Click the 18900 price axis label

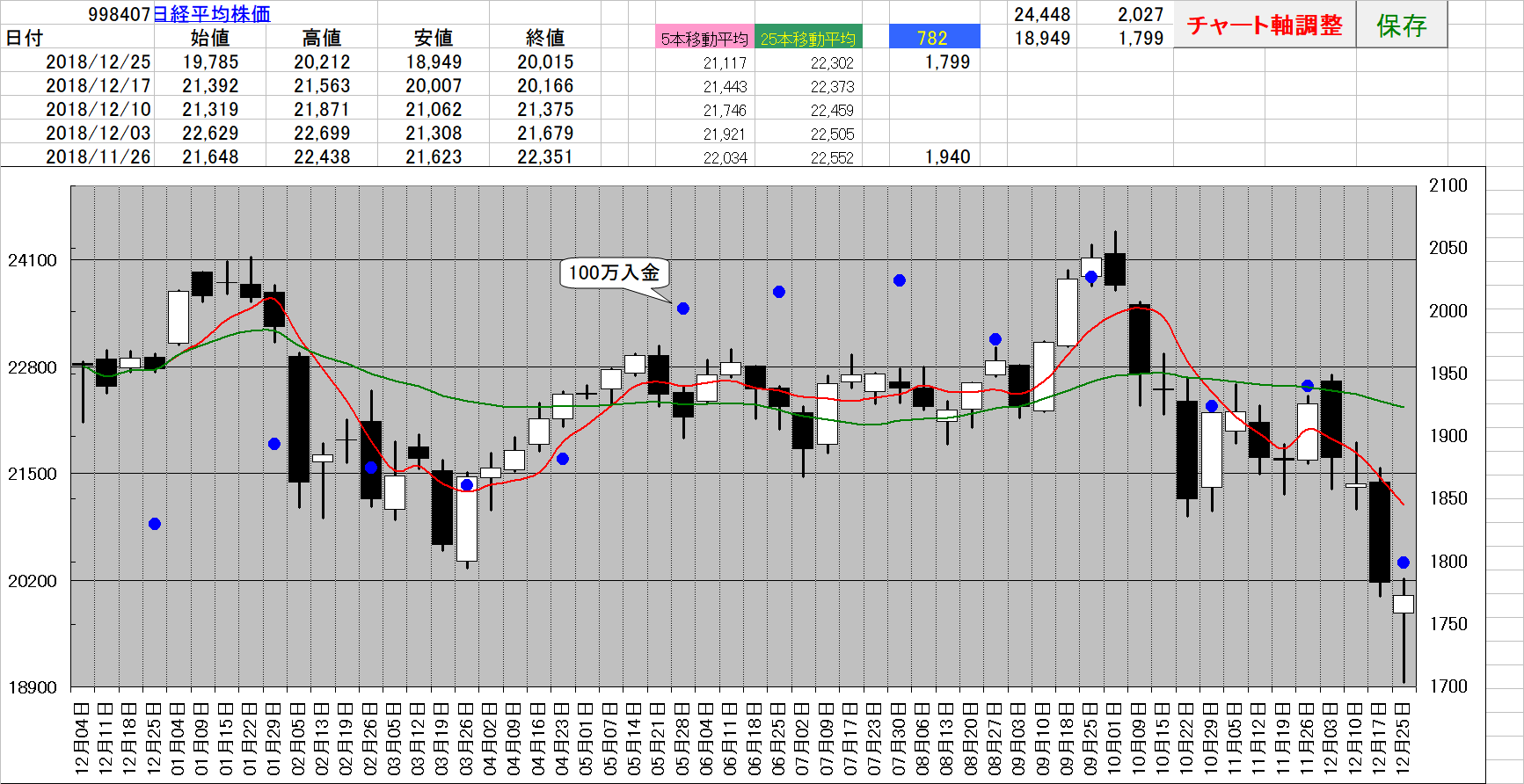coord(33,687)
